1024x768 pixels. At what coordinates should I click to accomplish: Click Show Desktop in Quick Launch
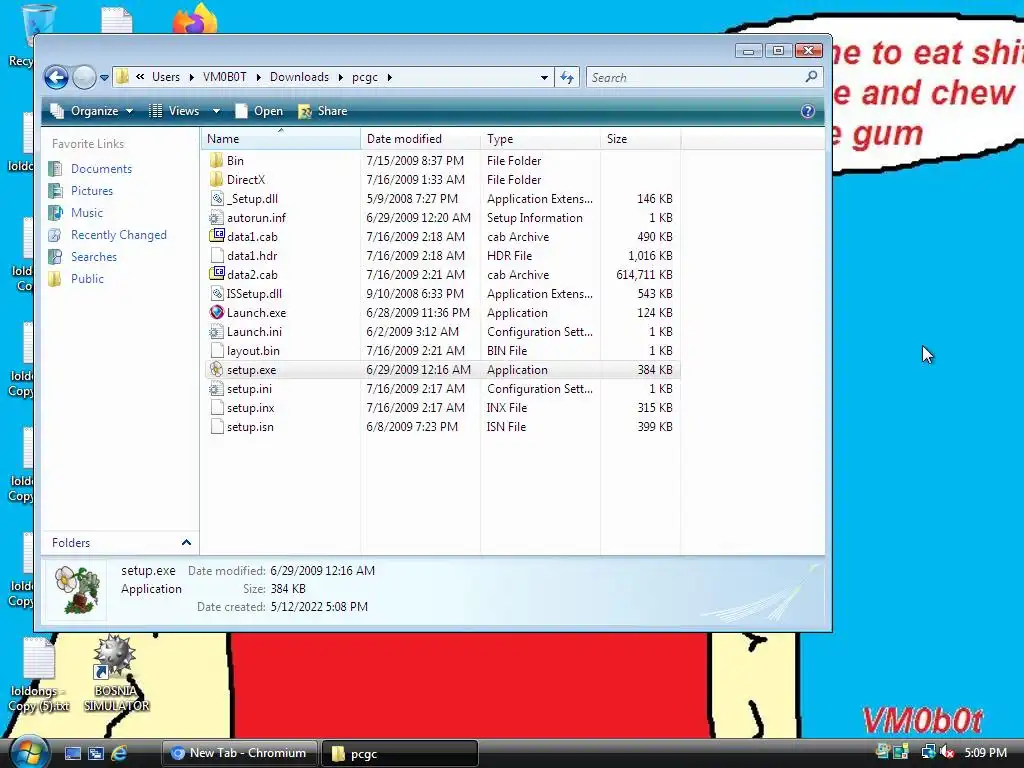point(72,754)
